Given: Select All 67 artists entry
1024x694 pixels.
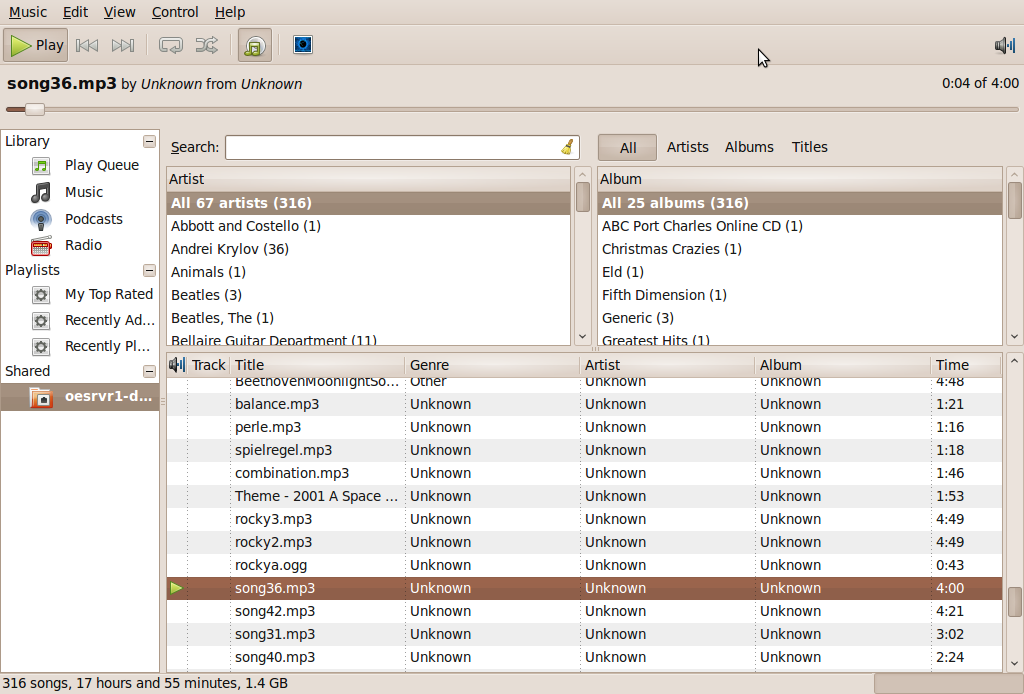Looking at the screenshot, I should coord(368,203).
